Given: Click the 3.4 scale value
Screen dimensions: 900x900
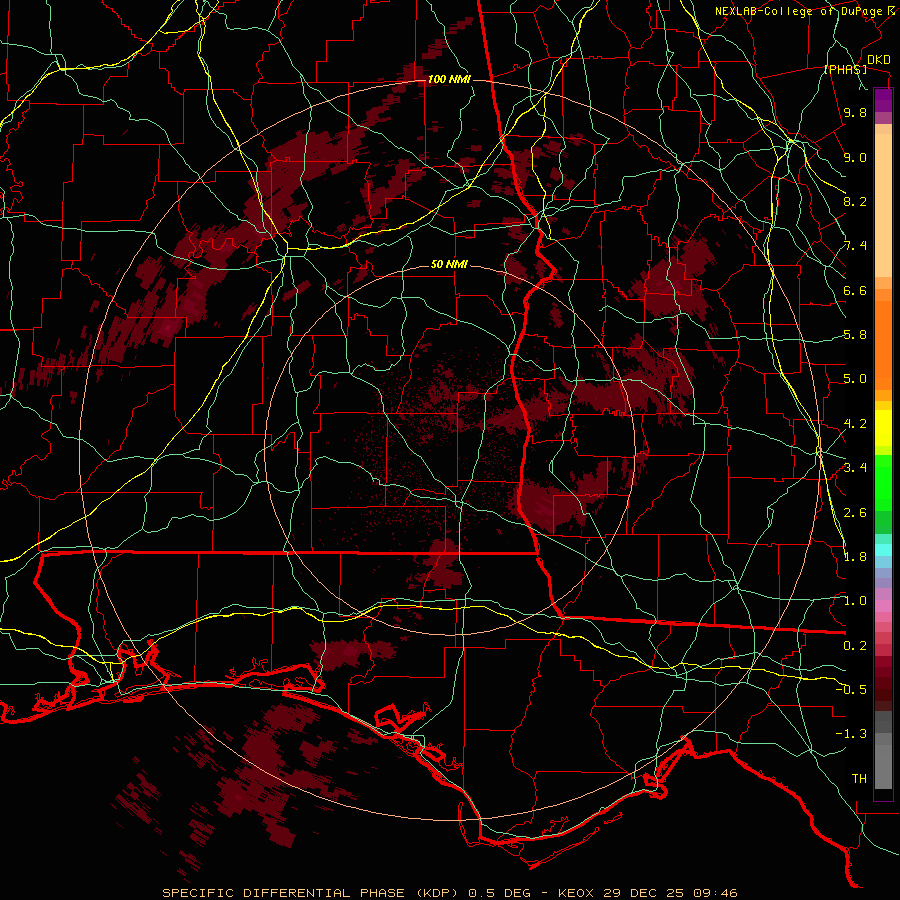Looking at the screenshot, I should pyautogui.click(x=855, y=468).
